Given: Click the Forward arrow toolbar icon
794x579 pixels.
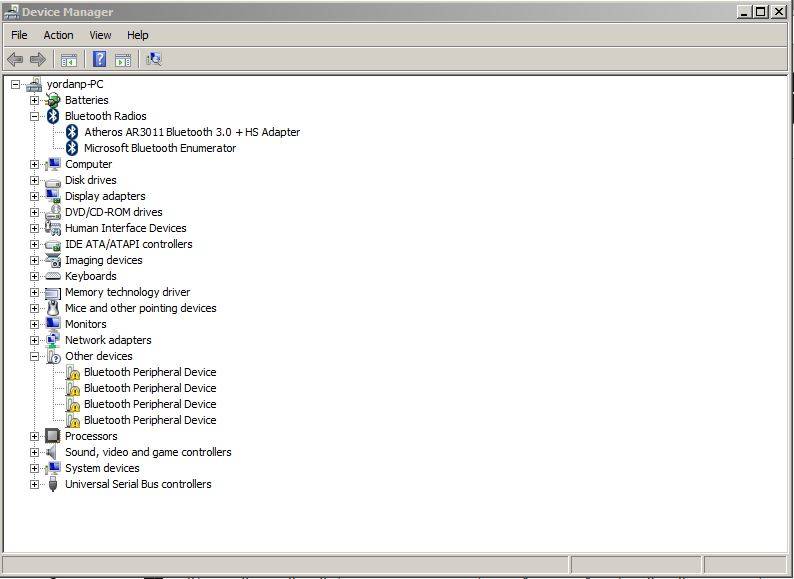Looking at the screenshot, I should (38, 59).
